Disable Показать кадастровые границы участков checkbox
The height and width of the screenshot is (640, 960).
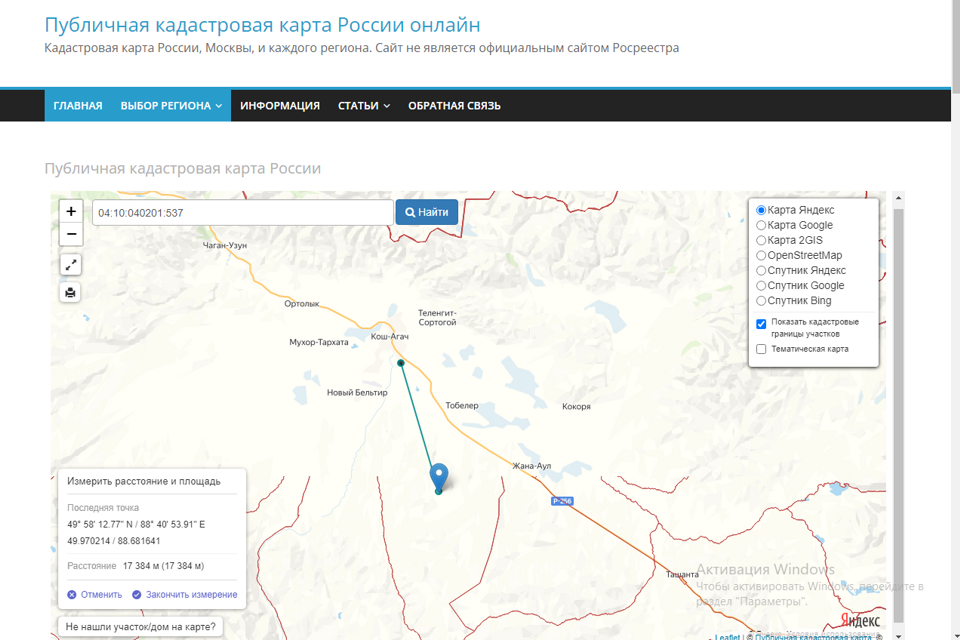[762, 324]
